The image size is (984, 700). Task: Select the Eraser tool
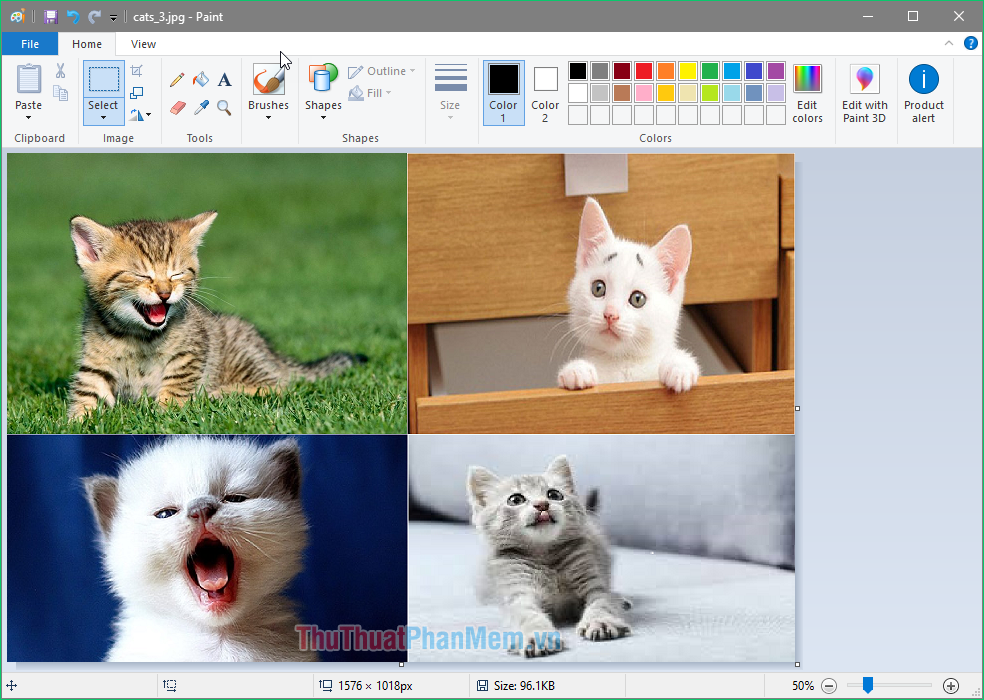point(177,105)
